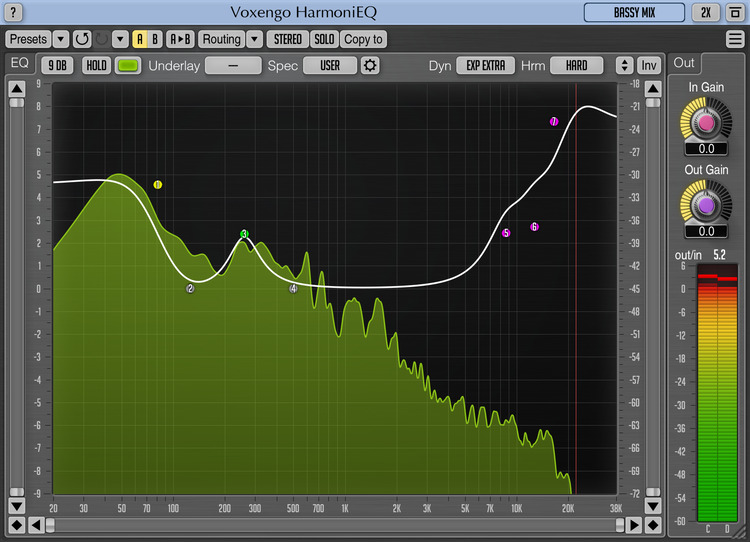This screenshot has height=542, width=750.
Task: Select green EQ band point 3
Action: [x=244, y=234]
